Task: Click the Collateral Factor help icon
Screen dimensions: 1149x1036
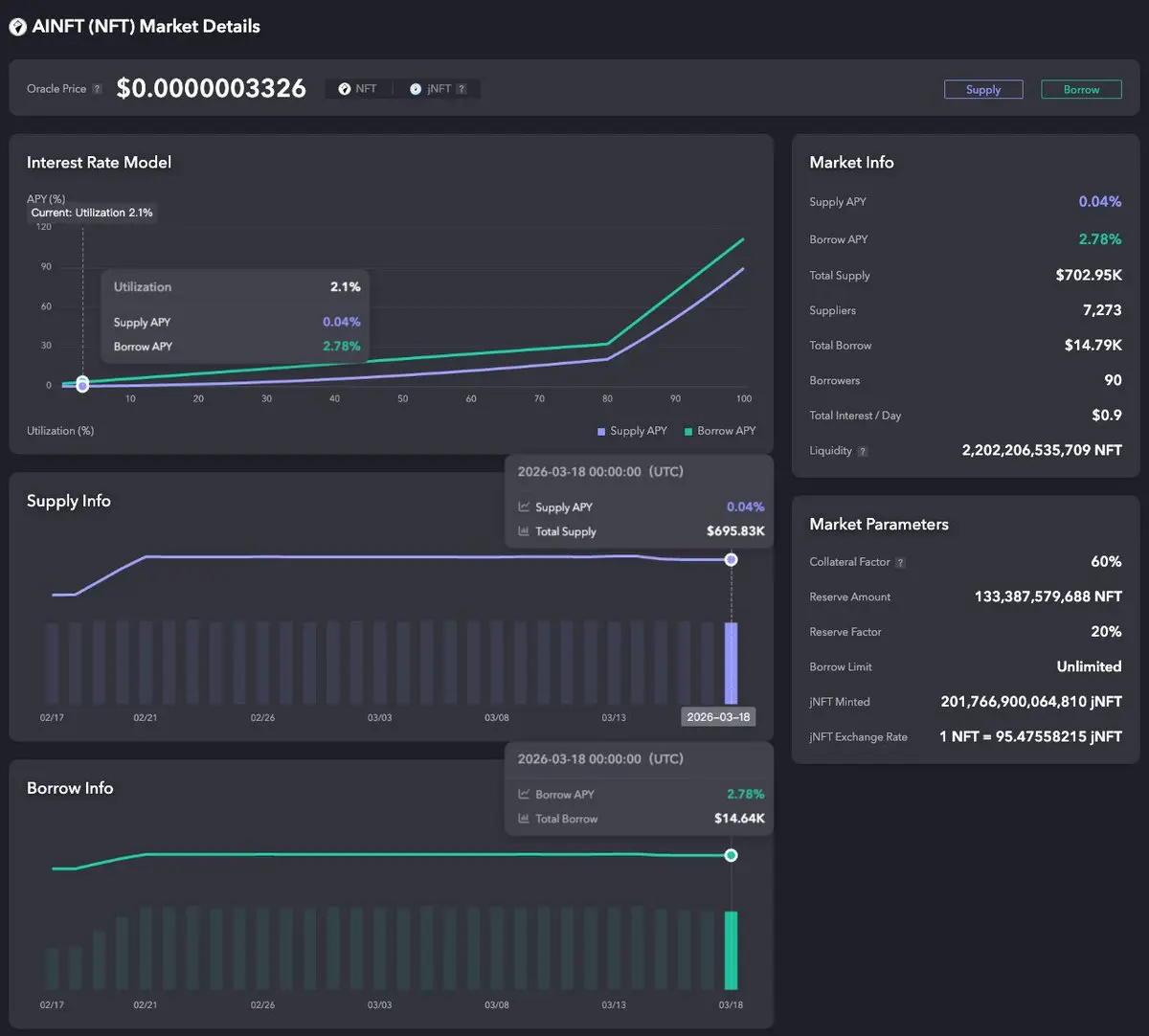Action: (x=900, y=562)
